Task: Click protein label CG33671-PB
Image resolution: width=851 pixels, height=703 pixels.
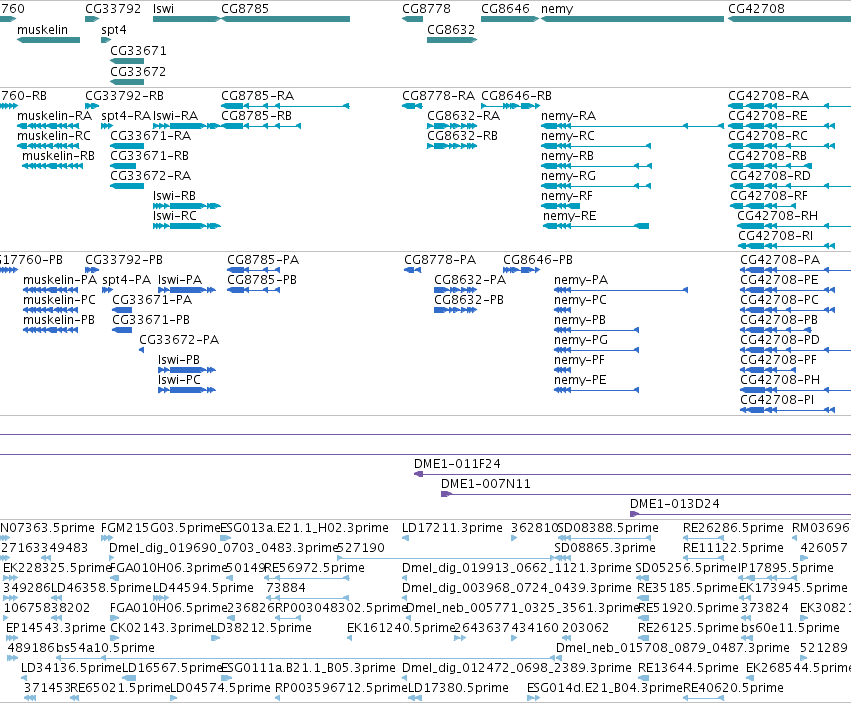Action: [x=151, y=320]
